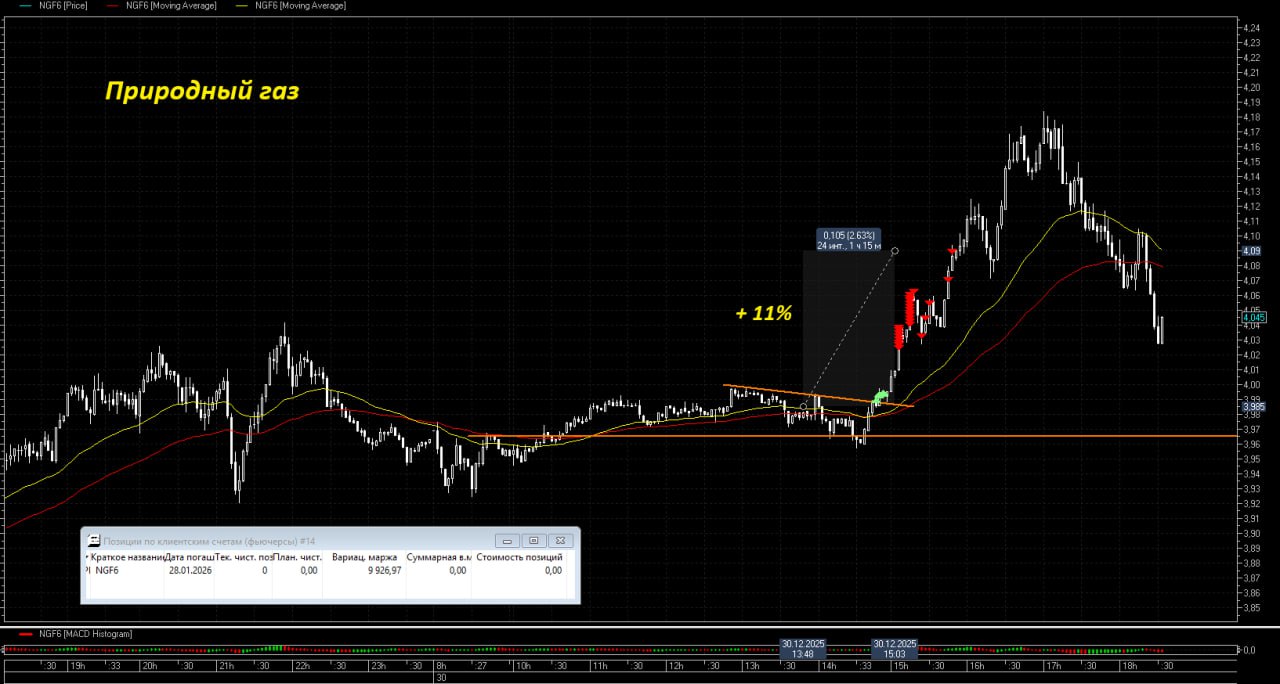Maximize the positions window
Screen dimensions: 1280x684
coord(534,540)
